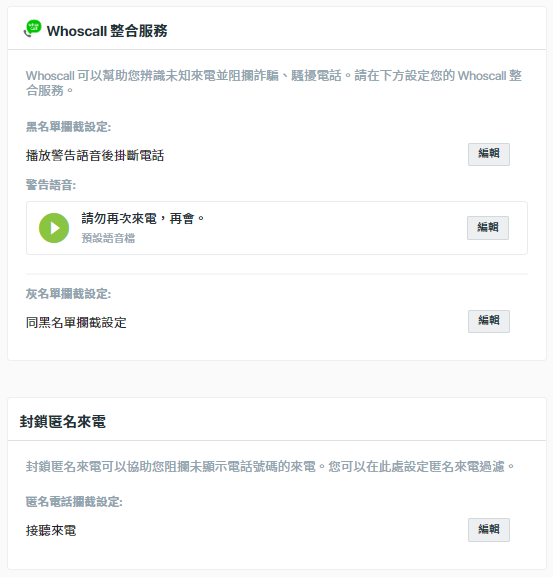Click the 警告語音 label
This screenshot has height=577, width=553.
pos(51,185)
